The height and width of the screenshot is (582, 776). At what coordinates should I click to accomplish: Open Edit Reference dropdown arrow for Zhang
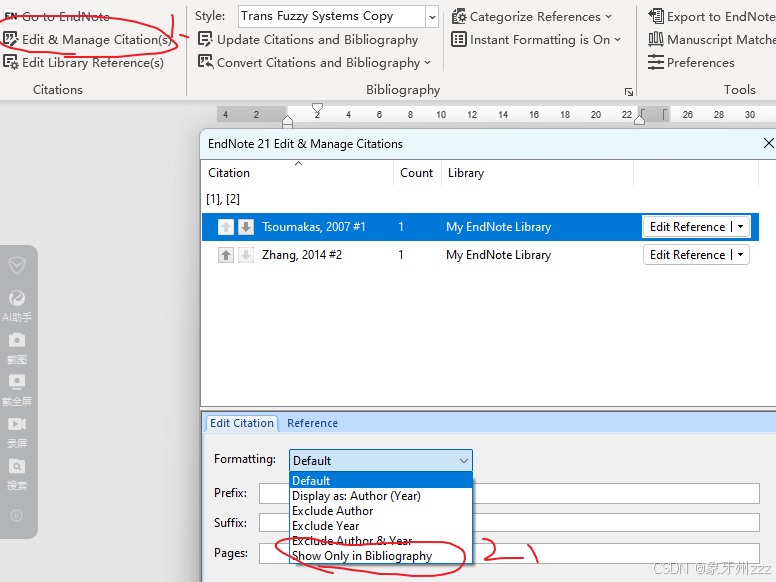click(x=740, y=255)
